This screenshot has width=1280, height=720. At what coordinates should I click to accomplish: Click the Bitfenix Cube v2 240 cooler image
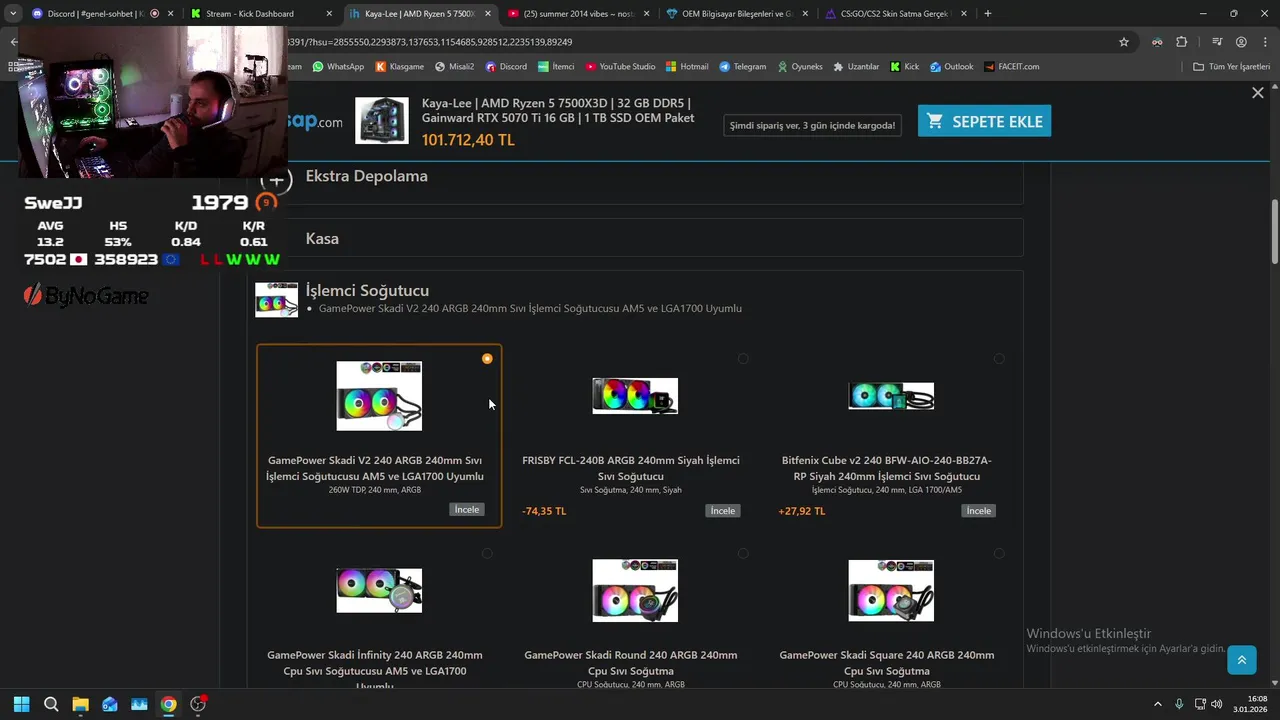click(x=891, y=396)
